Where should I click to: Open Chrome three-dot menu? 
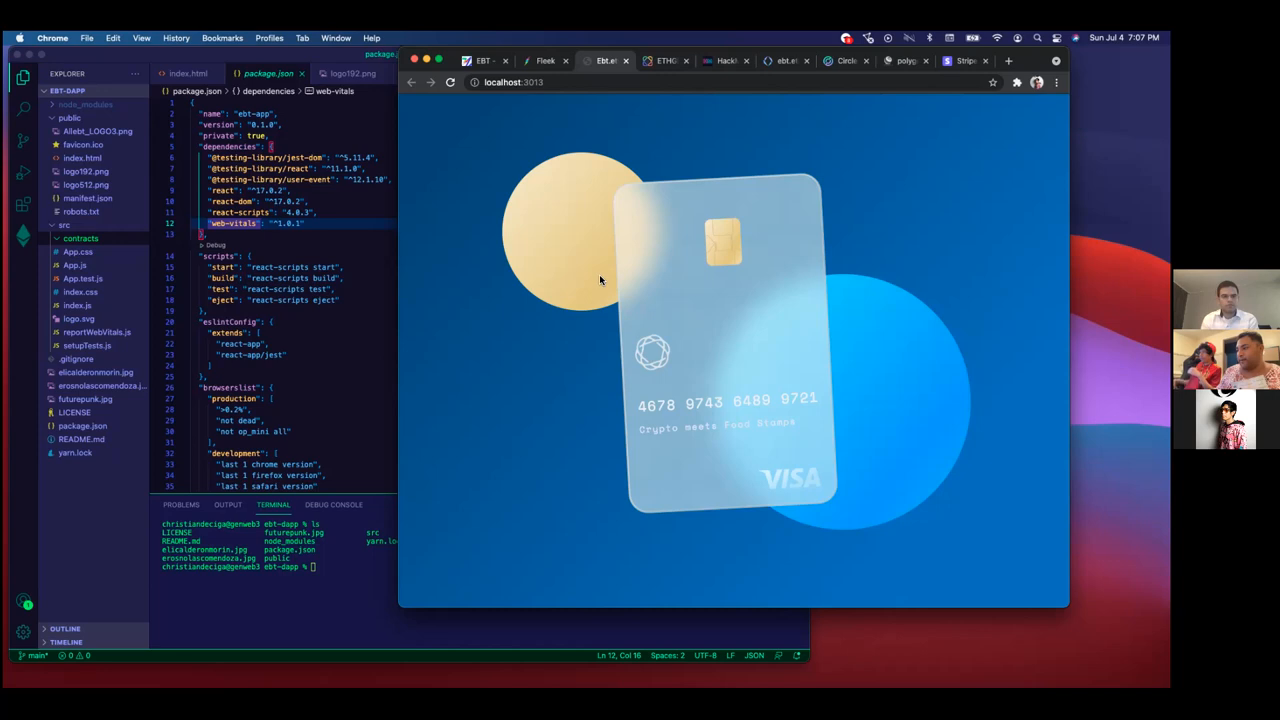(1056, 82)
